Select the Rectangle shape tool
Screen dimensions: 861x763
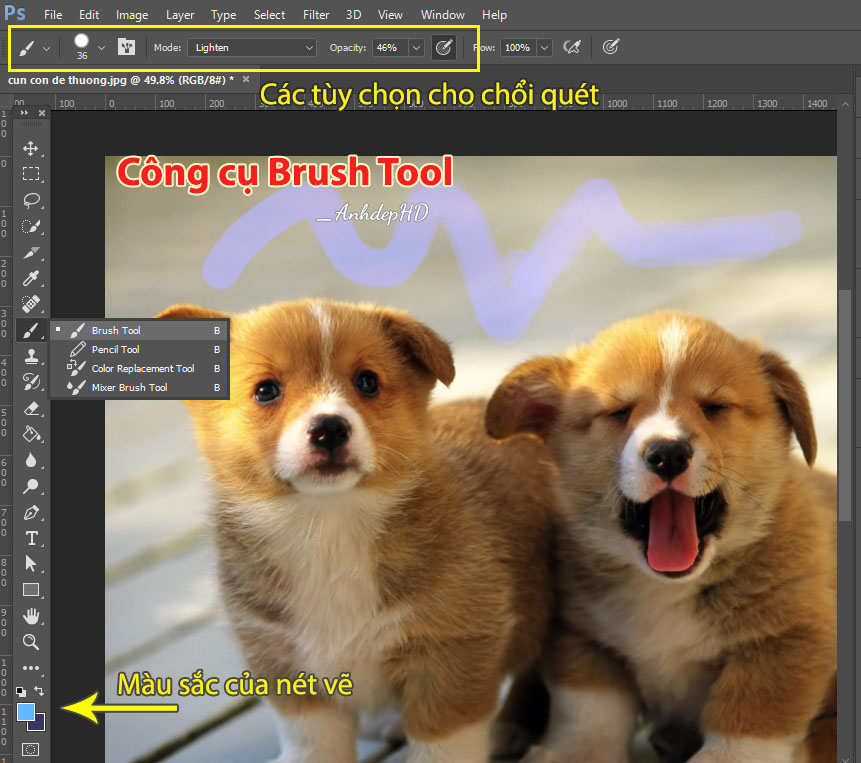coord(31,590)
